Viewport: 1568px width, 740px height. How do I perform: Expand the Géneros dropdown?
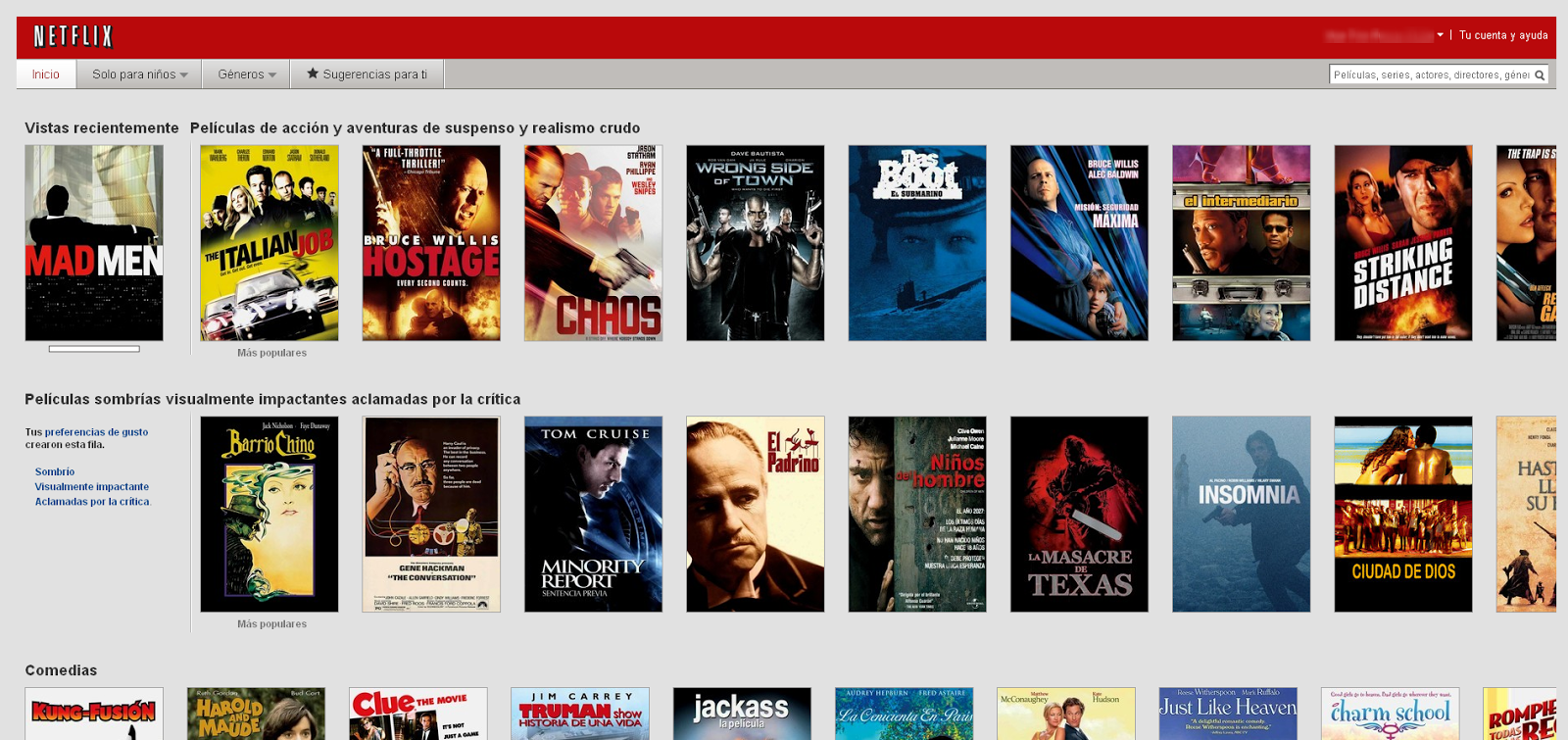246,74
